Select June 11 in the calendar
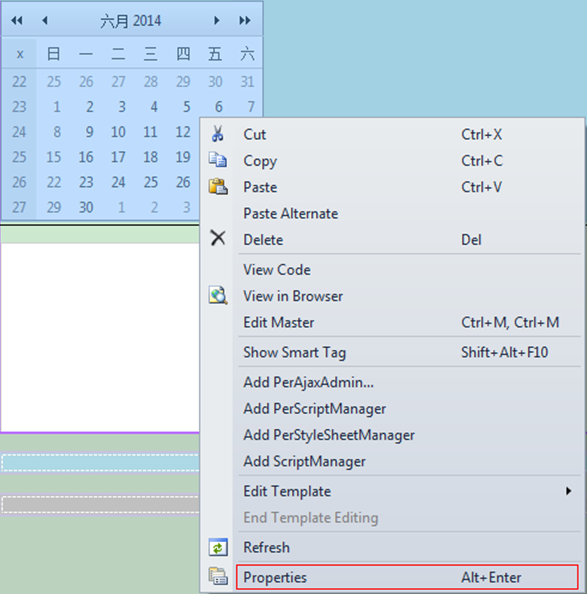This screenshot has width=587, height=594. (150, 132)
